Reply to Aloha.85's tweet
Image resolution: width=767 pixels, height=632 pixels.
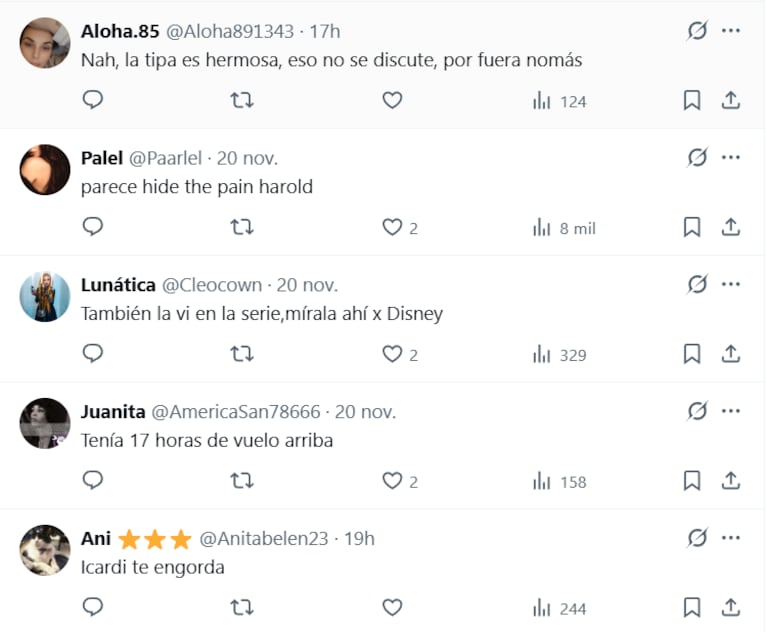(x=93, y=100)
